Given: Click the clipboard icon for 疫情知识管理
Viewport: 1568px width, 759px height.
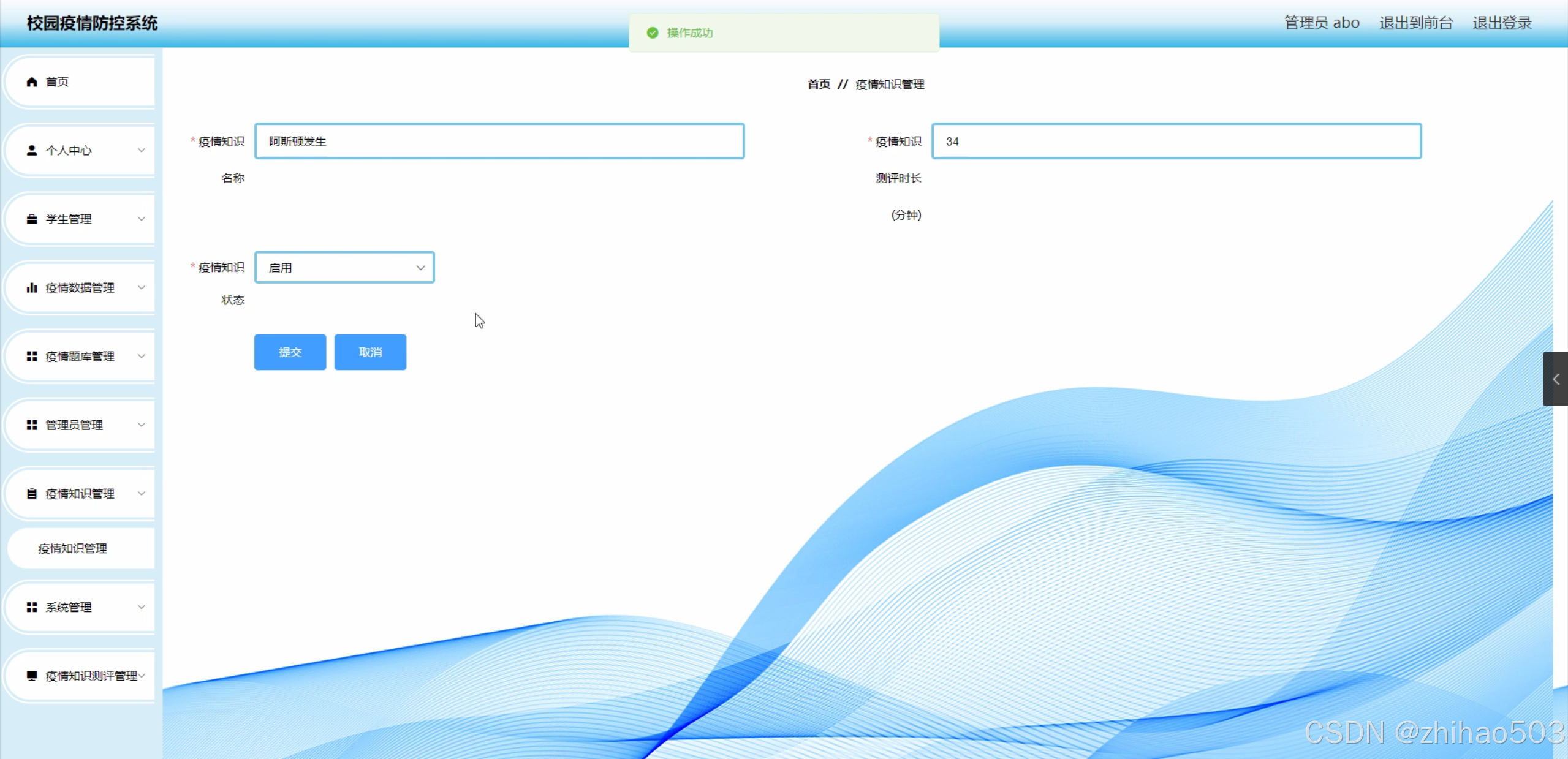Looking at the screenshot, I should click(32, 494).
